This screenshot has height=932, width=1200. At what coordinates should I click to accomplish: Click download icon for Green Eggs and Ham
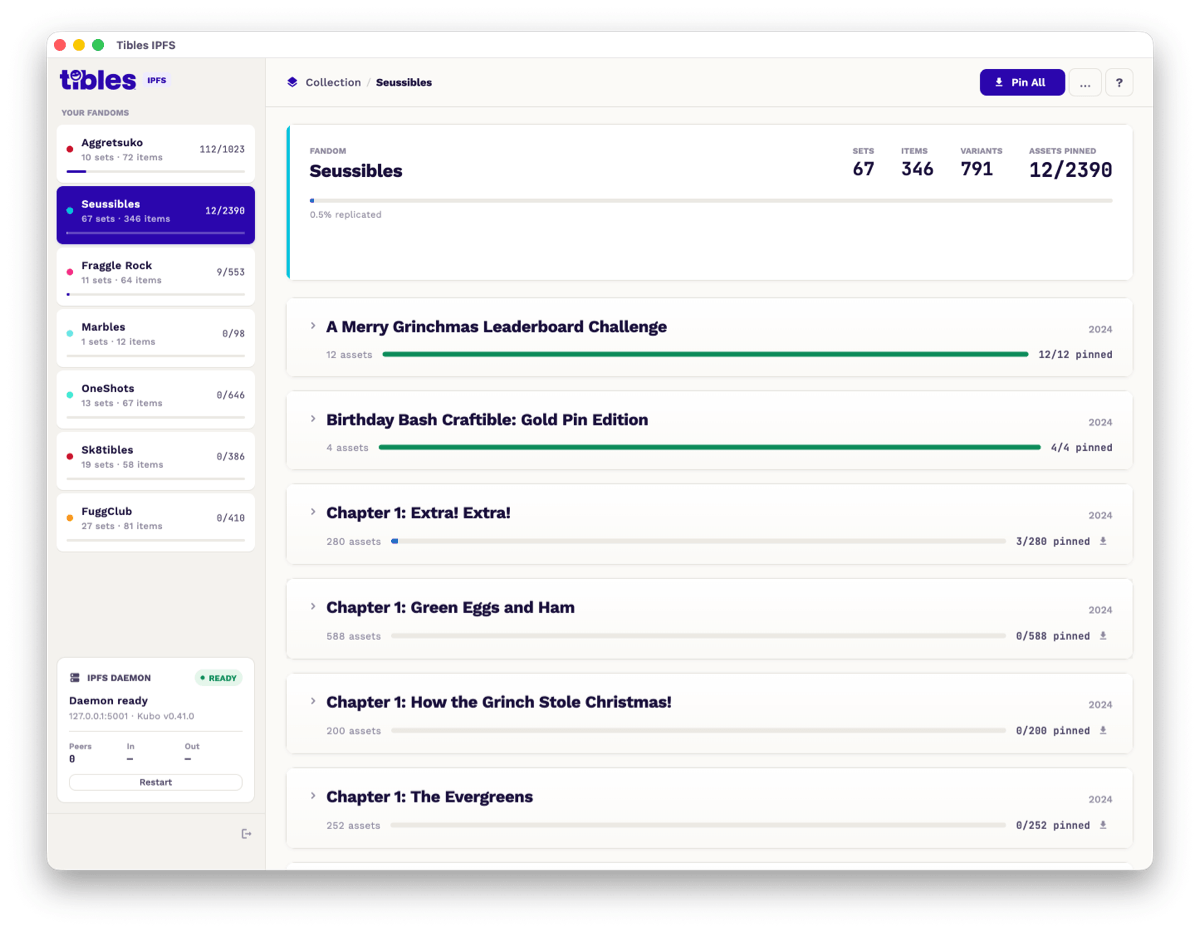click(1103, 635)
